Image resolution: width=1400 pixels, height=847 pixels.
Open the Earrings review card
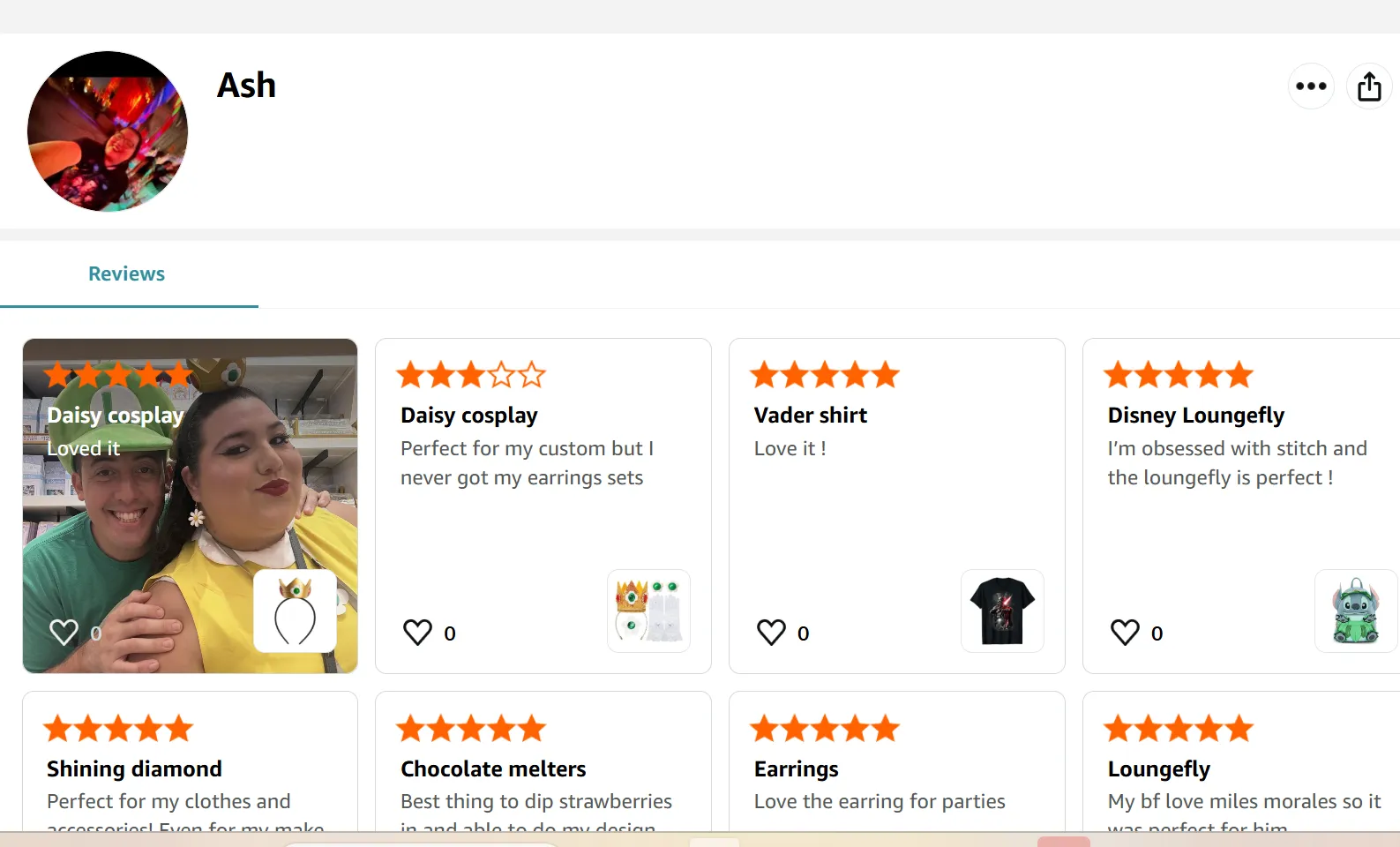pos(796,769)
